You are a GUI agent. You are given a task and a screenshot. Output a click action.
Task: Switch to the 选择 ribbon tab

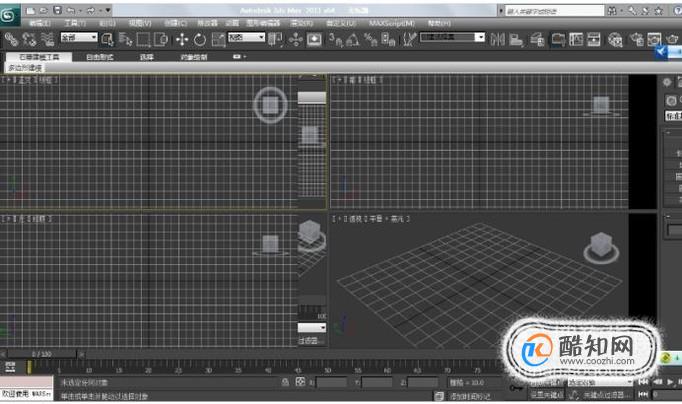point(146,57)
